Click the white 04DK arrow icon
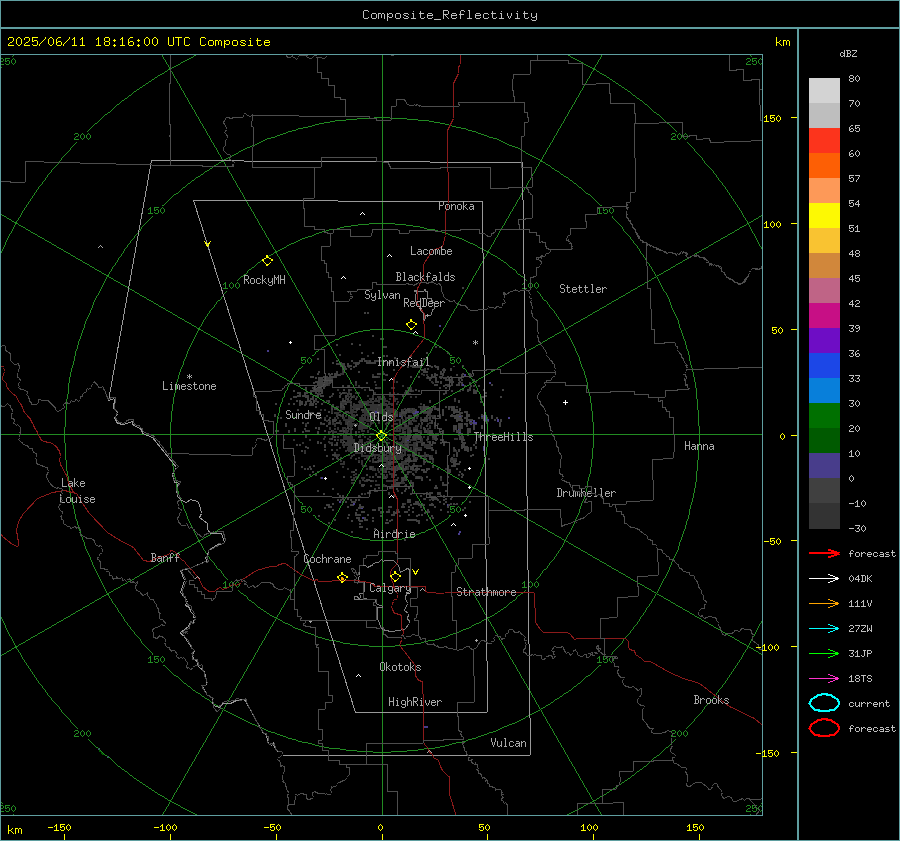The height and width of the screenshot is (841, 900). 824,578
